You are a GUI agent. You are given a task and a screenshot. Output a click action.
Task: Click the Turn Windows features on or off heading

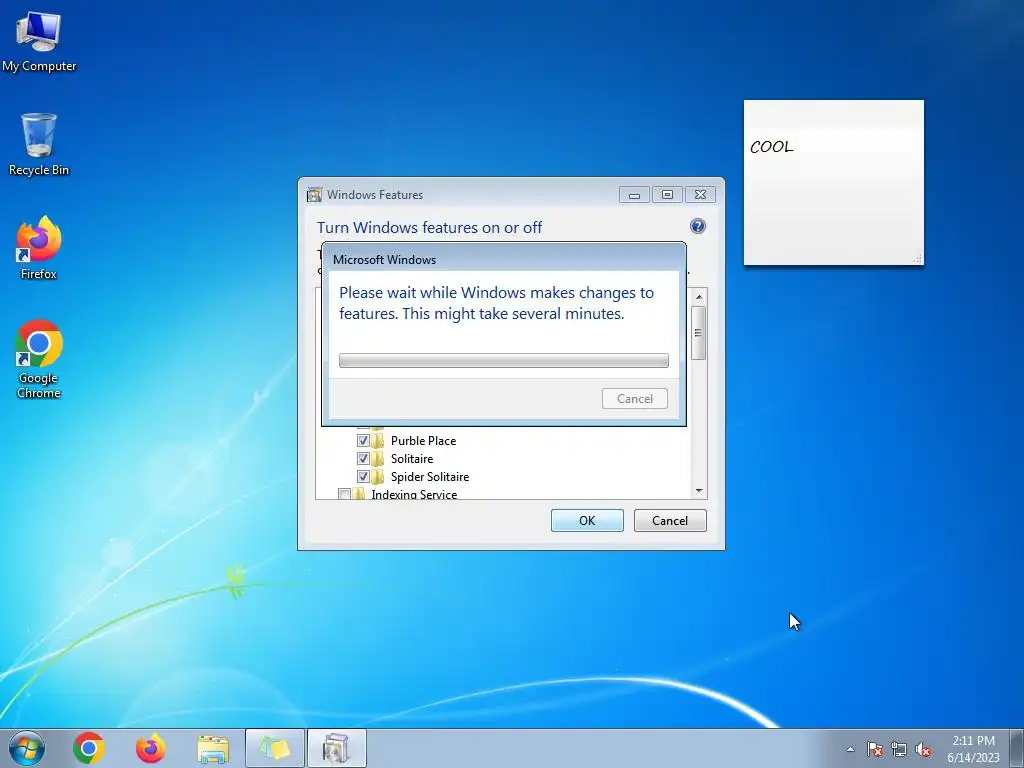coord(429,227)
